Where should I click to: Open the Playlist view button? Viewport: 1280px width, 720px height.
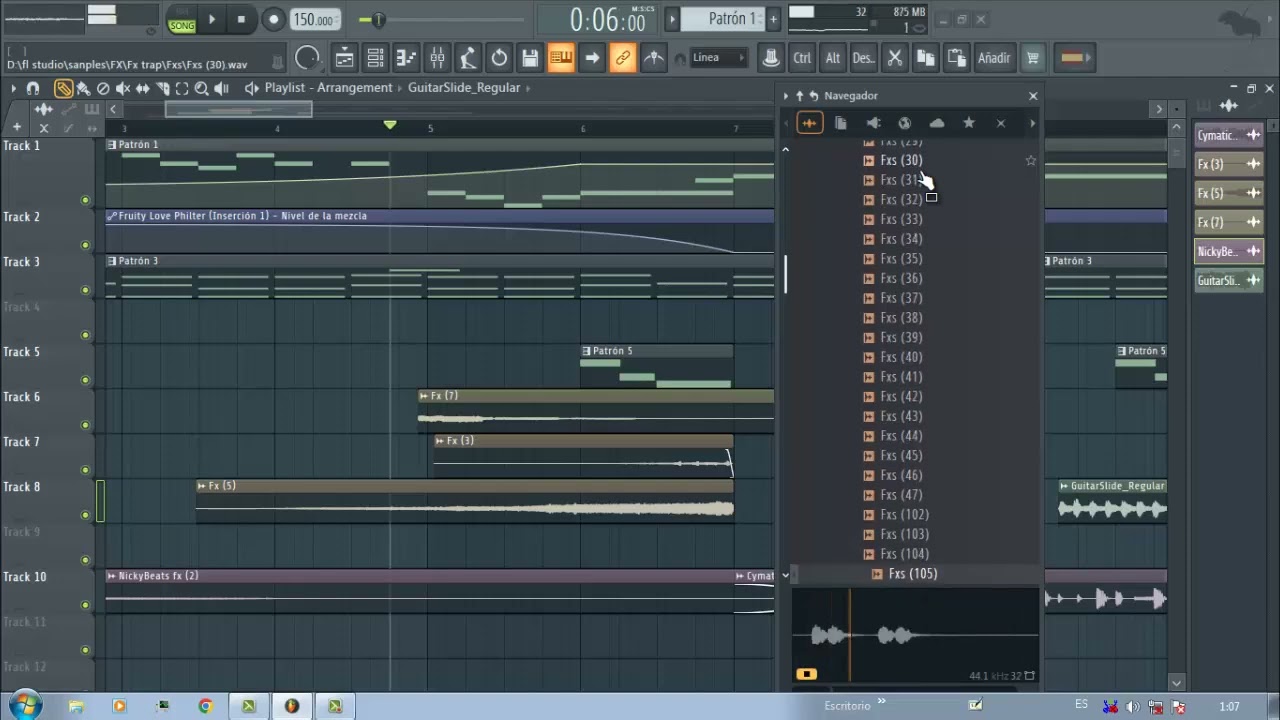344,58
